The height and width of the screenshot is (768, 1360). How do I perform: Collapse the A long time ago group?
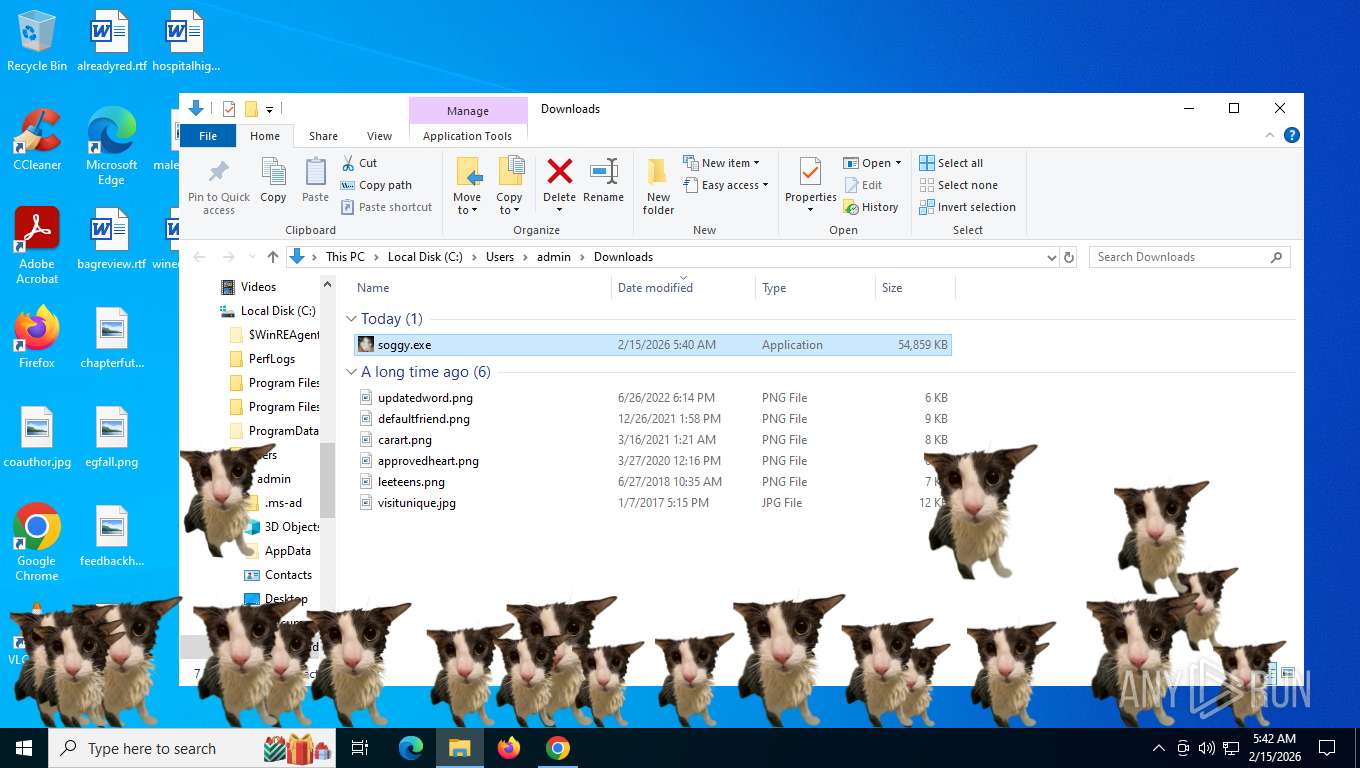pyautogui.click(x=351, y=372)
